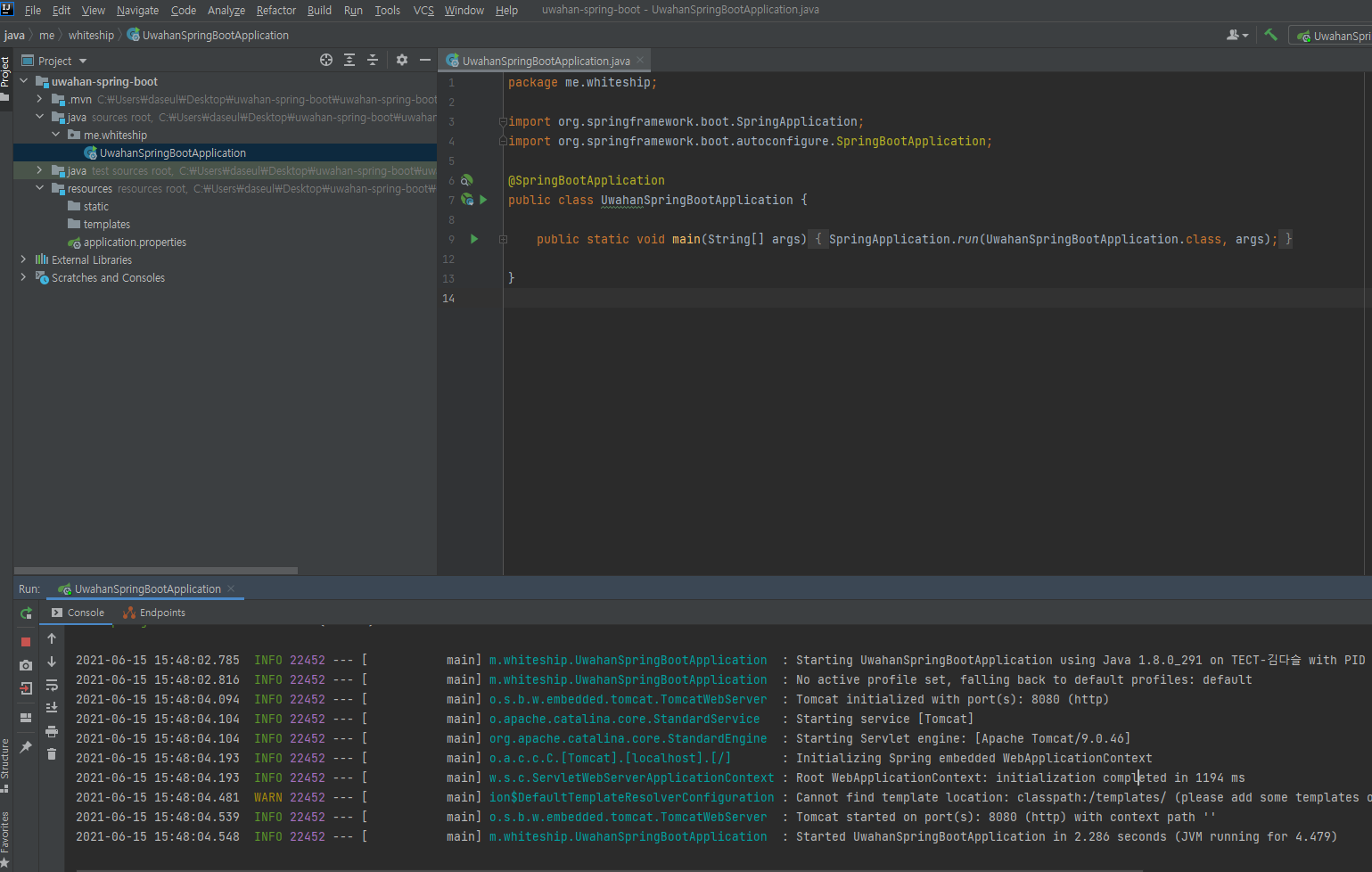Close the UwahanSpringBootApplication.java editor tab
This screenshot has height=872, width=1372.
[640, 60]
